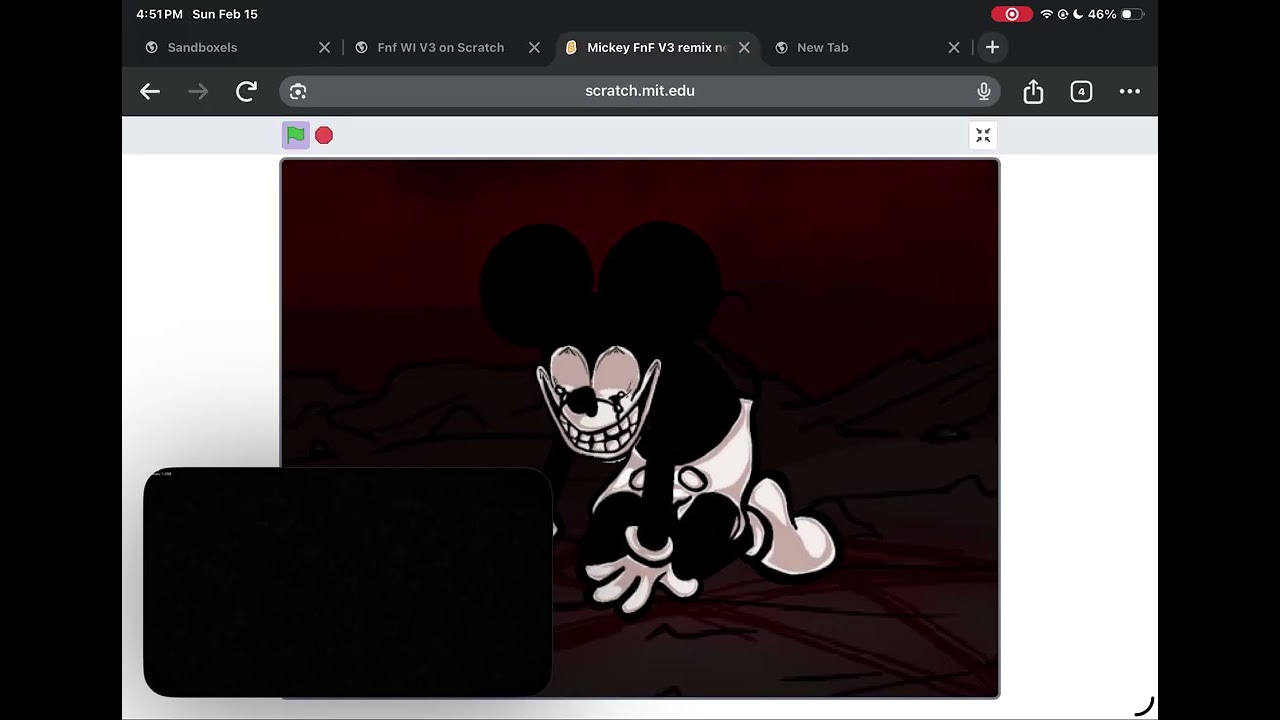Click the green flag to start the project
This screenshot has width=1280, height=720.
[x=295, y=135]
